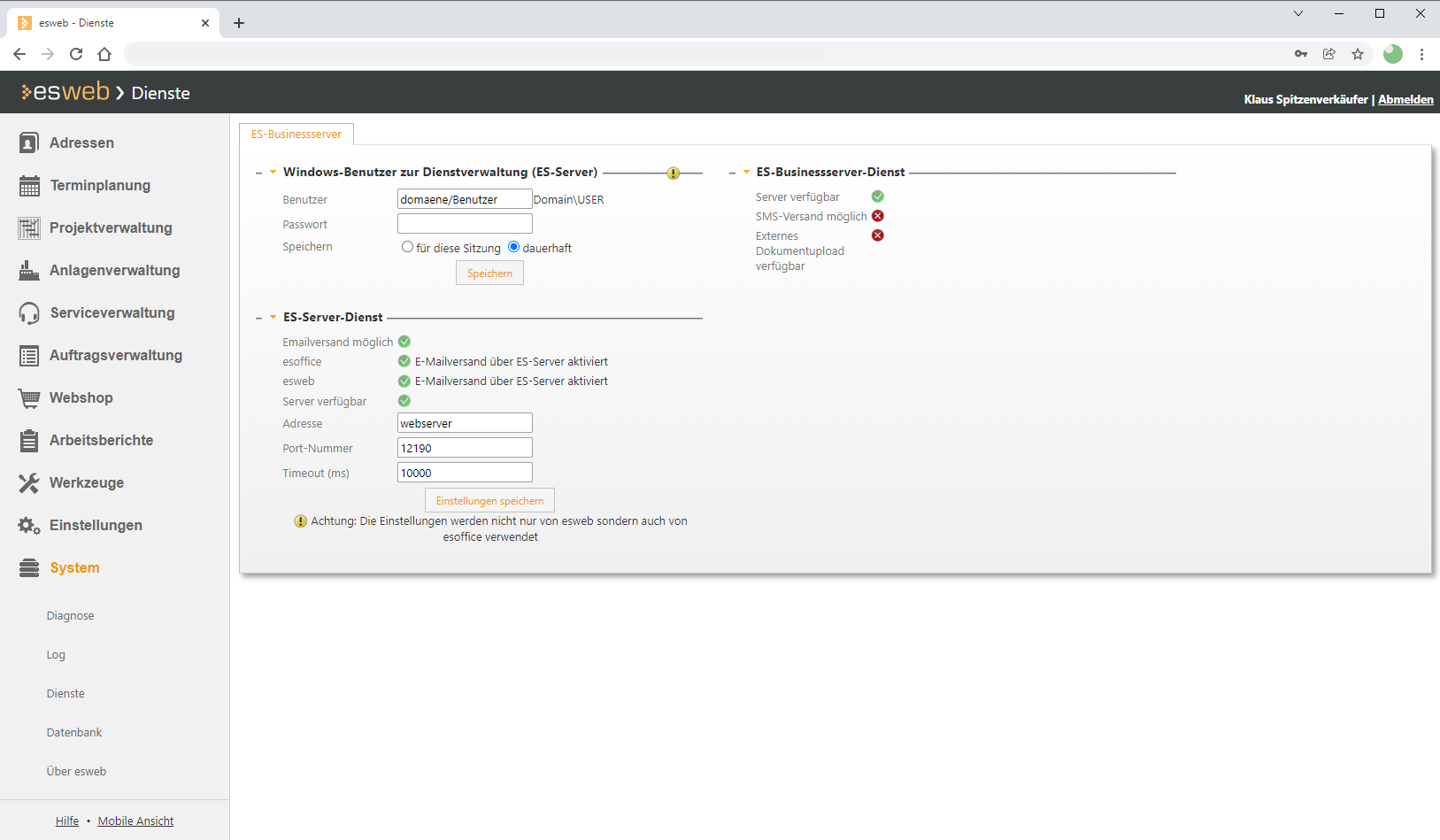1440x840 pixels.
Task: Open Log submenu item
Action: [x=56, y=655]
